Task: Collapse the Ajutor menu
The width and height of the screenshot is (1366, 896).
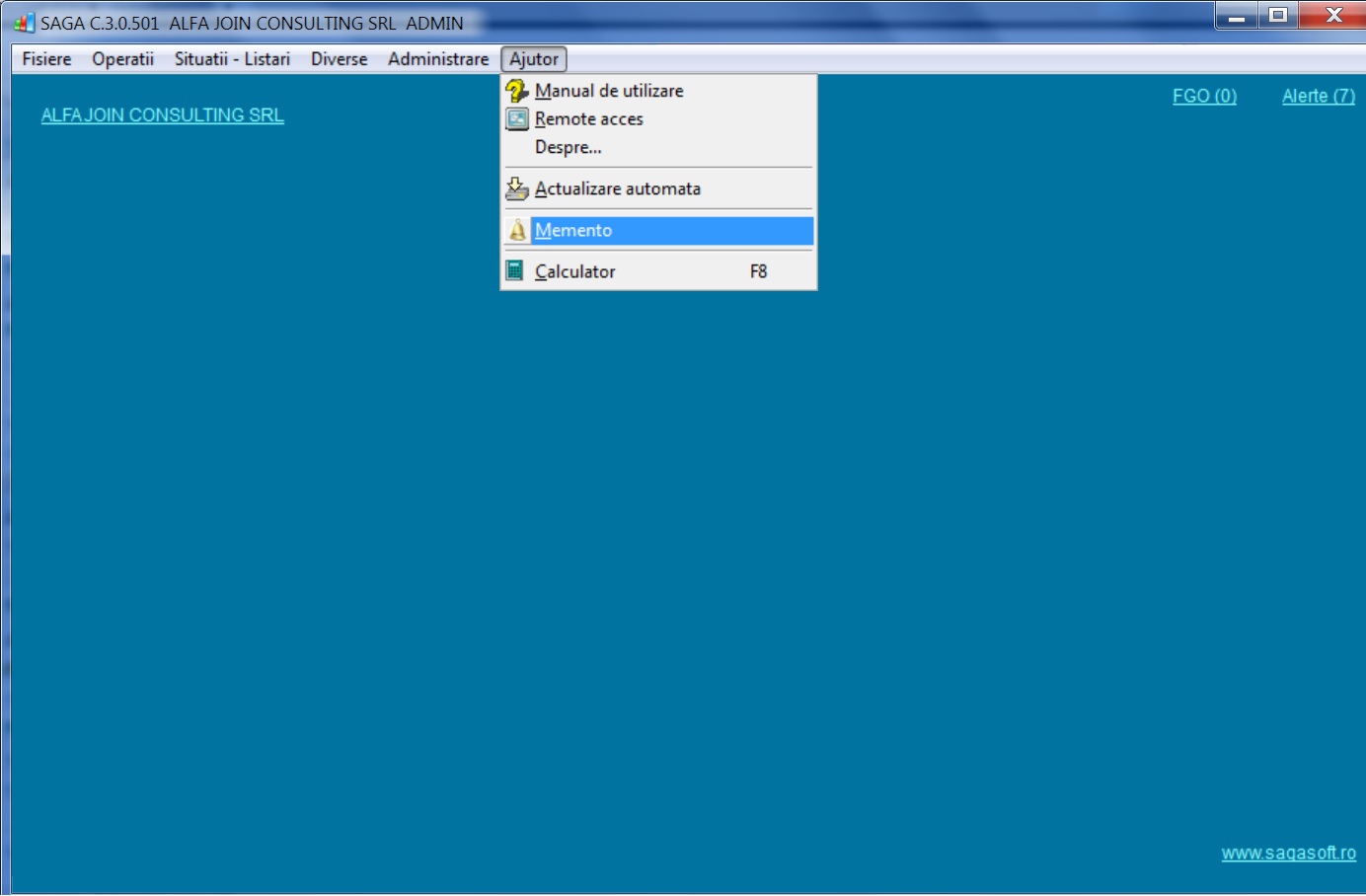Action: tap(534, 59)
